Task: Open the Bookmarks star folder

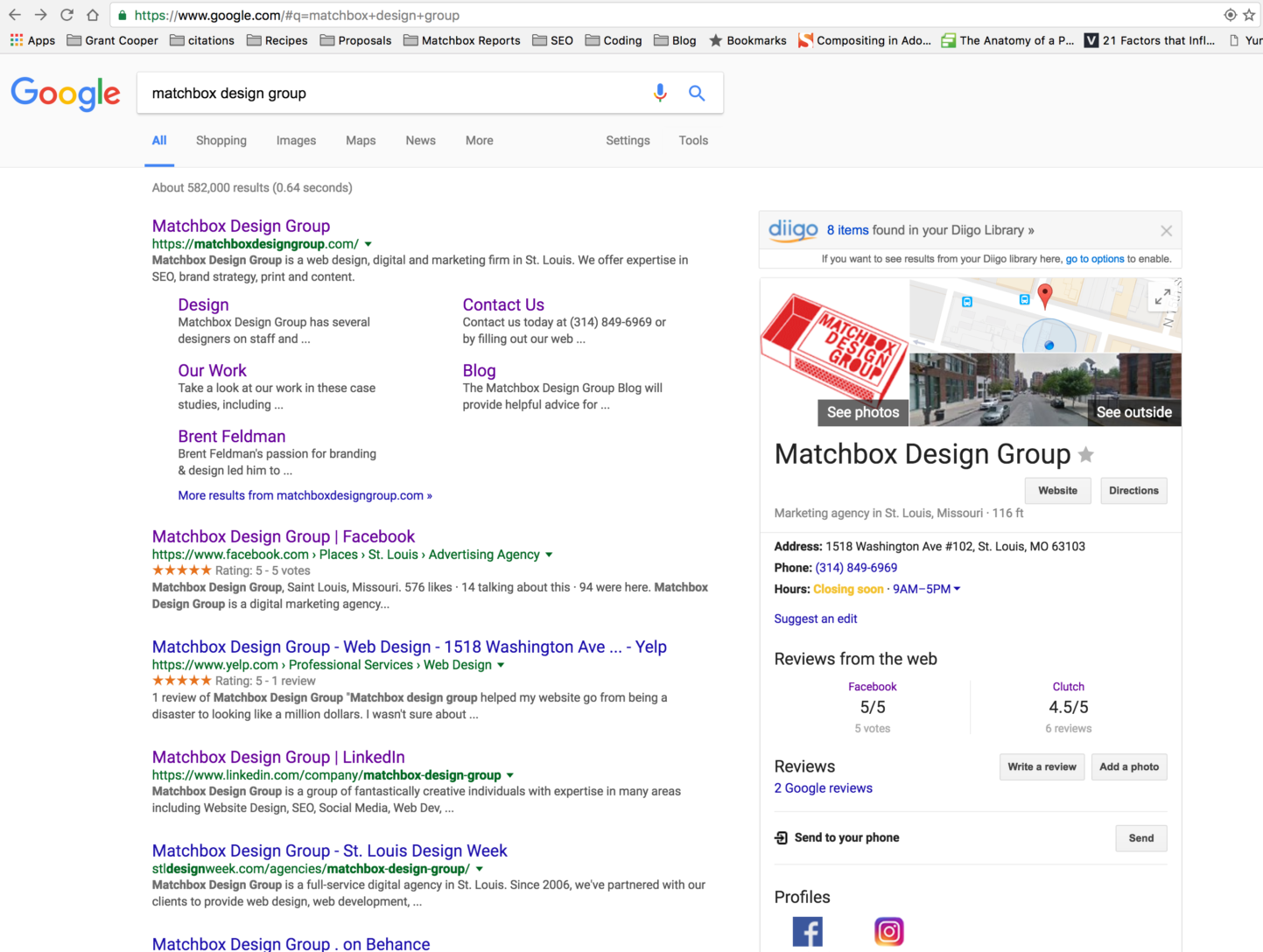Action: [x=747, y=40]
